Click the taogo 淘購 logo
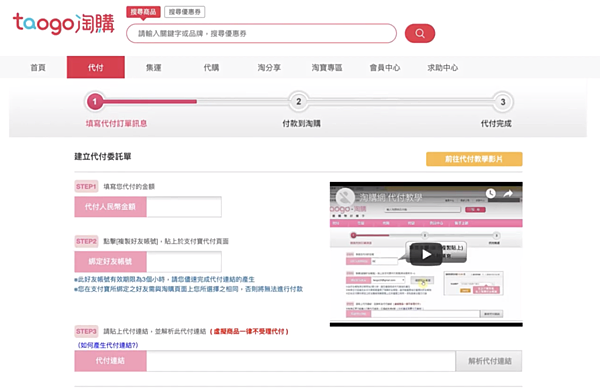Image resolution: width=600 pixels, height=392 pixels. pyautogui.click(x=64, y=24)
